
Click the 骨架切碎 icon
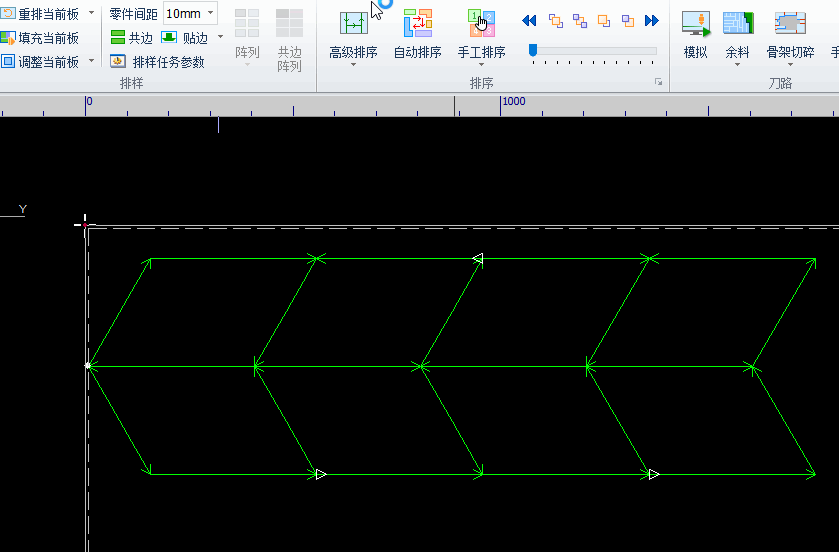[x=790, y=22]
